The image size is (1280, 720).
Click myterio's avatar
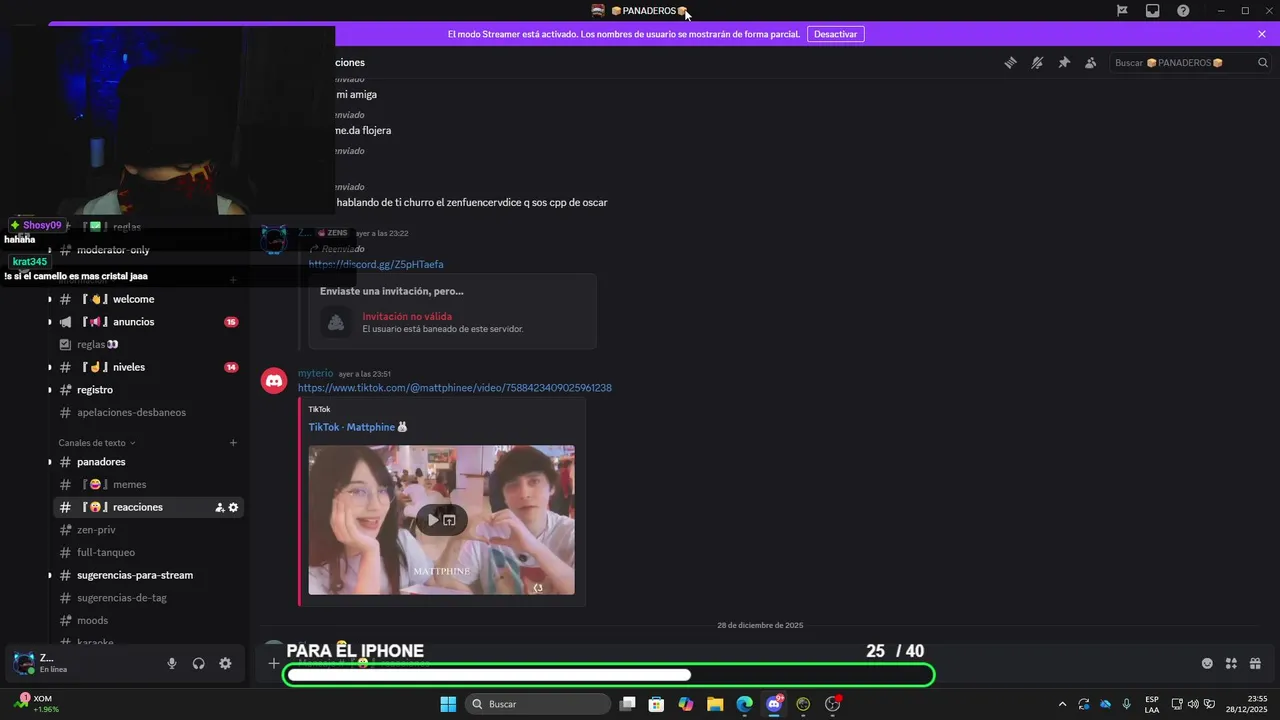pos(274,381)
